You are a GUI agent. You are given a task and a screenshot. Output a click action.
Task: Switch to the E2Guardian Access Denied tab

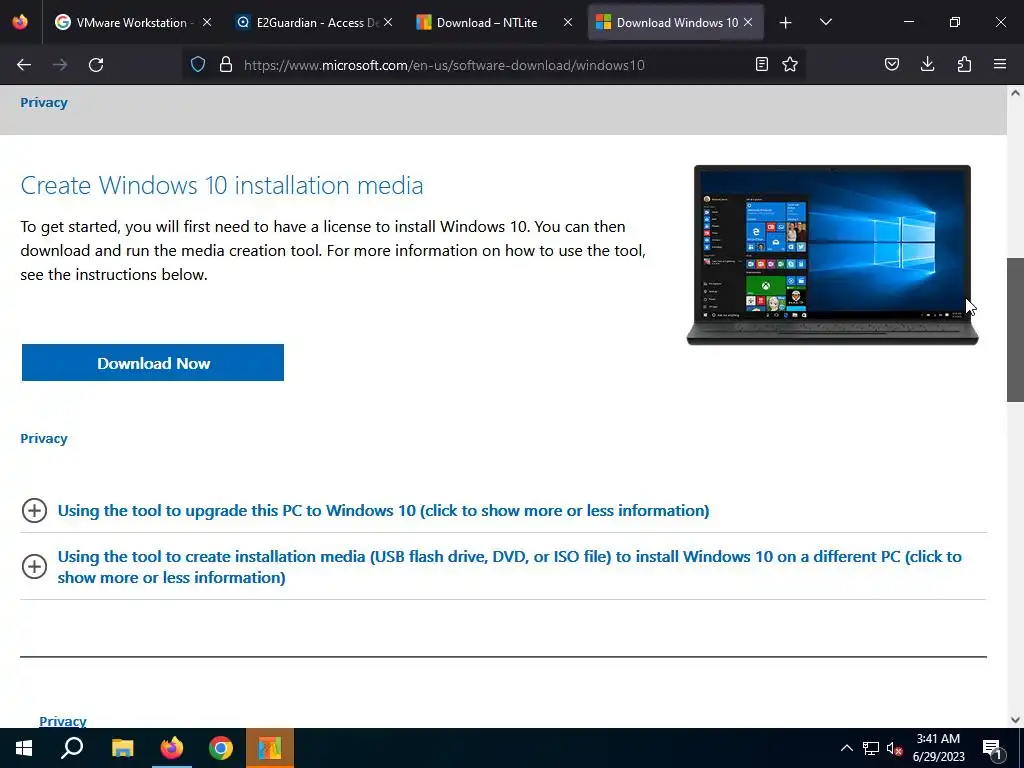315,23
